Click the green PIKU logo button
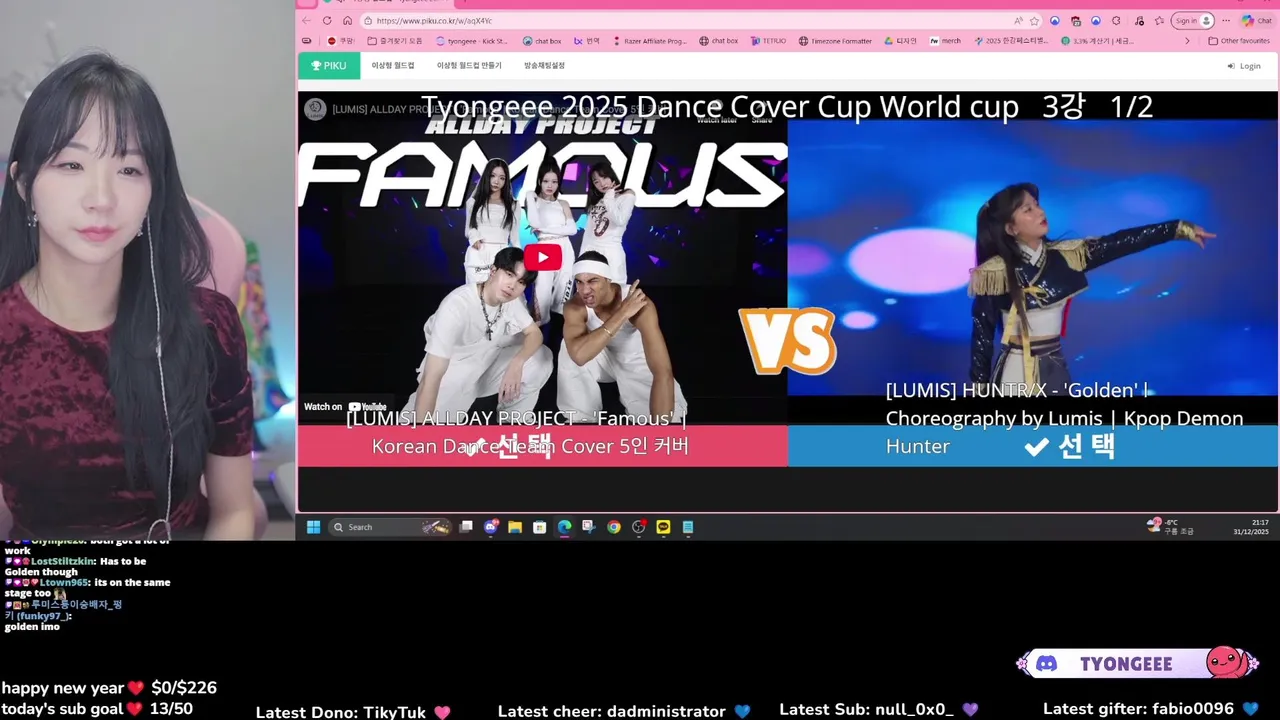The width and height of the screenshot is (1280, 720). pos(329,66)
